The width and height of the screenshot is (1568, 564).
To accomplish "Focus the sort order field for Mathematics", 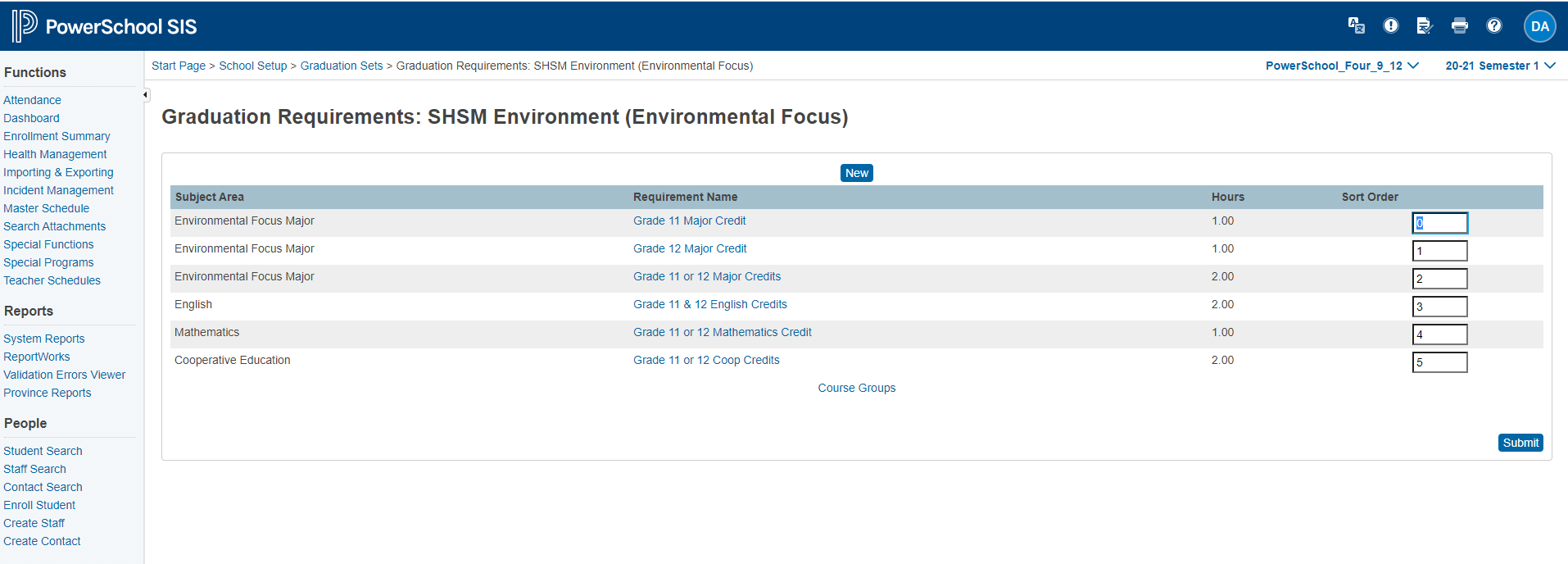I will coord(1439,334).
